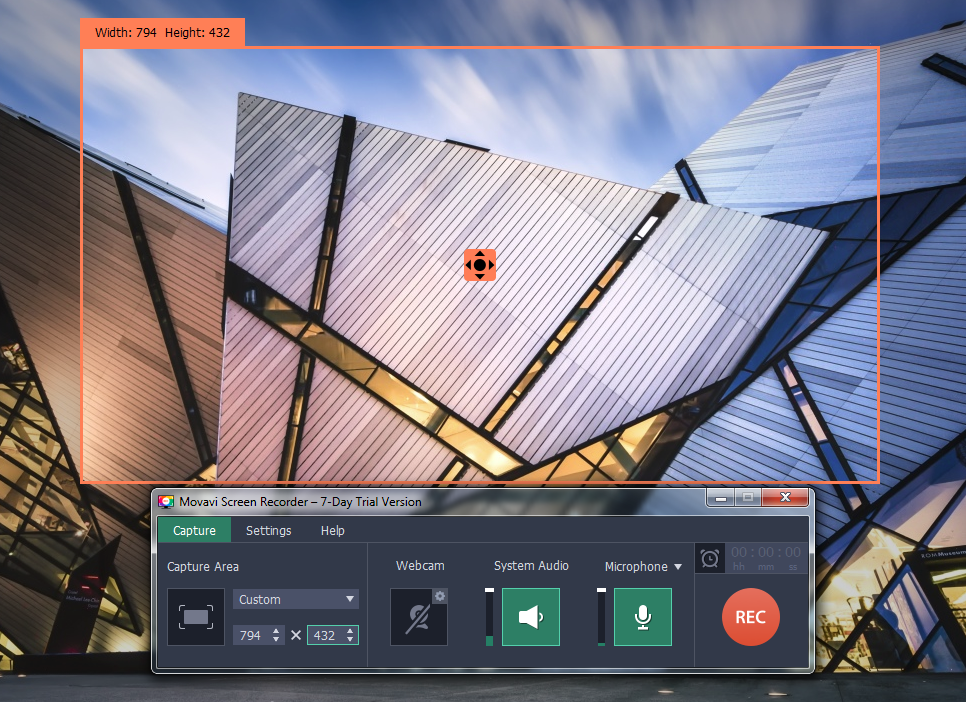Click the capture area selection icon
The width and height of the screenshot is (966, 702).
point(196,617)
